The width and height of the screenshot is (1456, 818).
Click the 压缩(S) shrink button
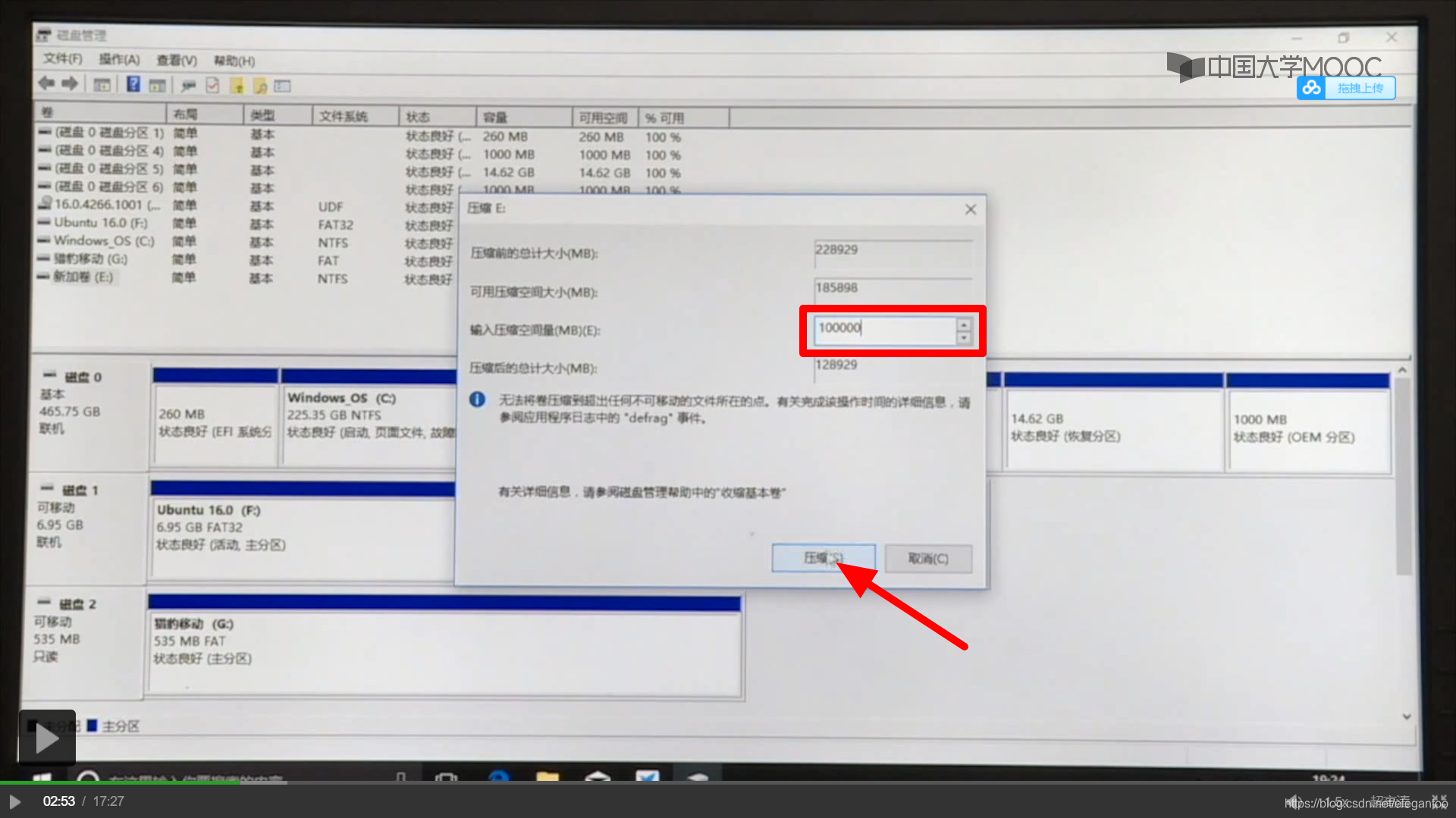tap(824, 558)
